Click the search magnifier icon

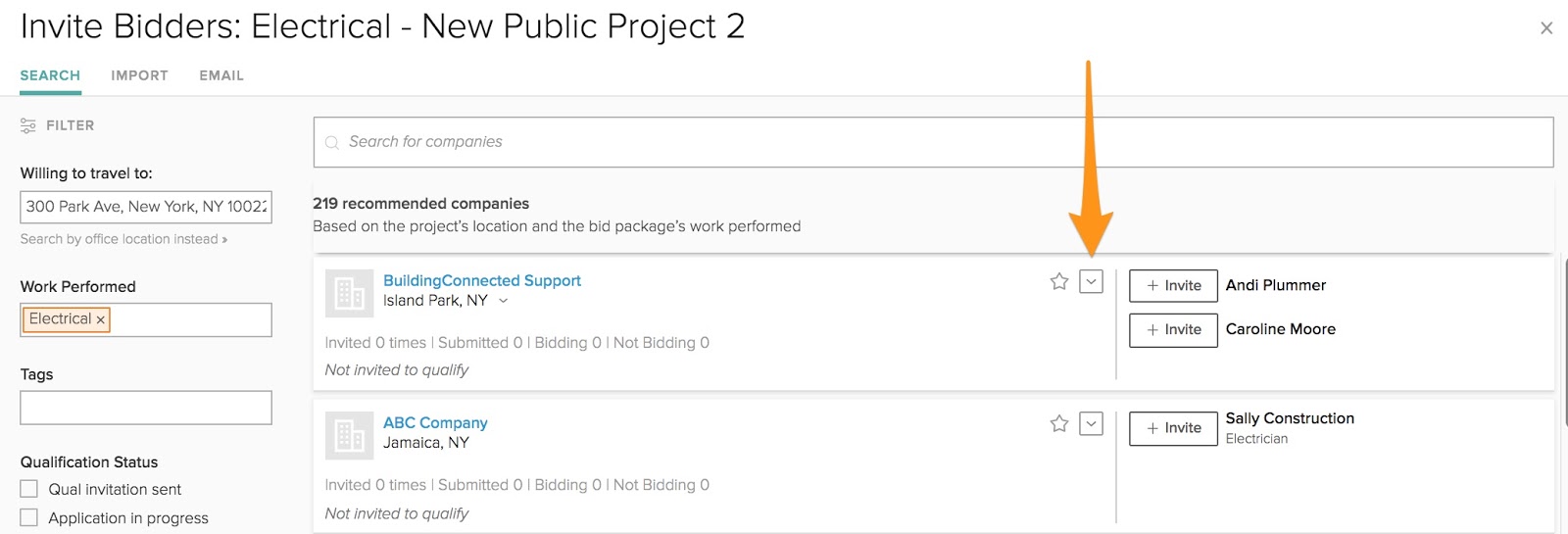332,143
